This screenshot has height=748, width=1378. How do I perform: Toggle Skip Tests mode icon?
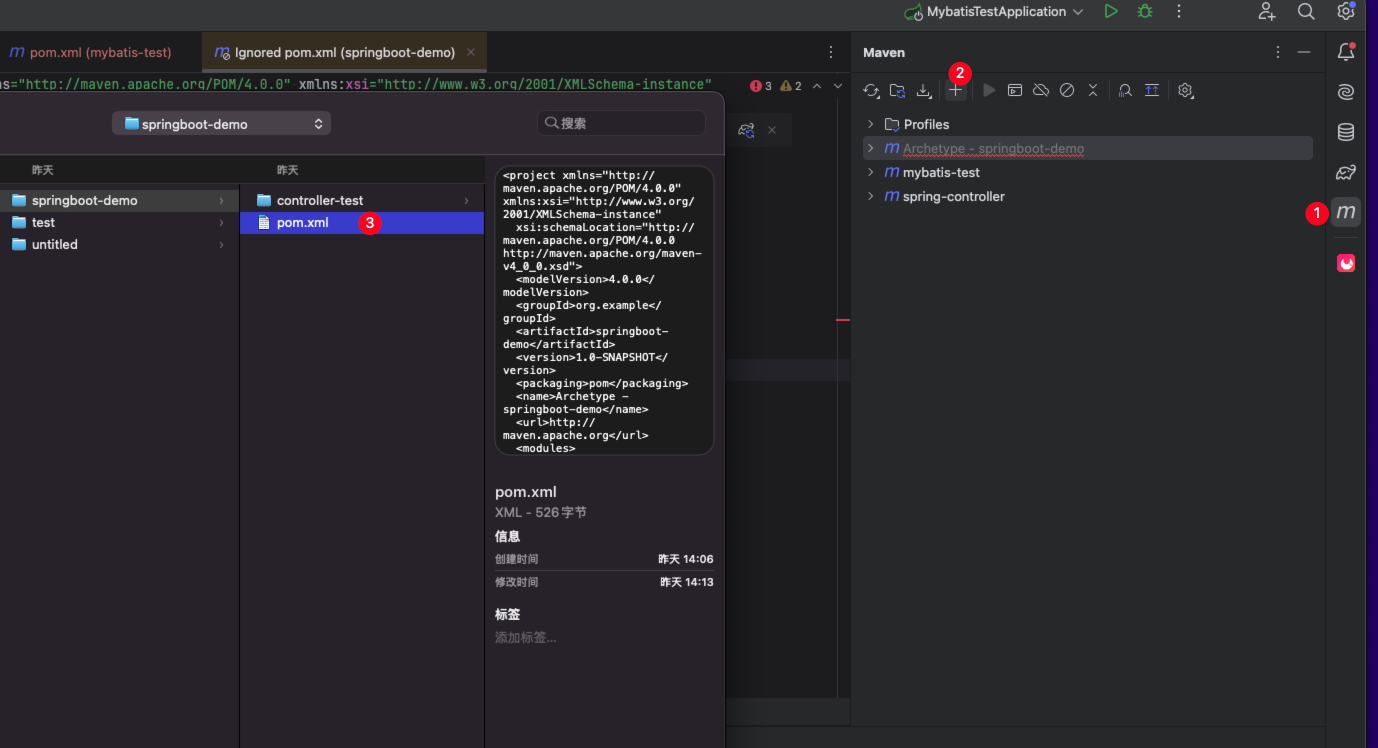pos(1067,90)
